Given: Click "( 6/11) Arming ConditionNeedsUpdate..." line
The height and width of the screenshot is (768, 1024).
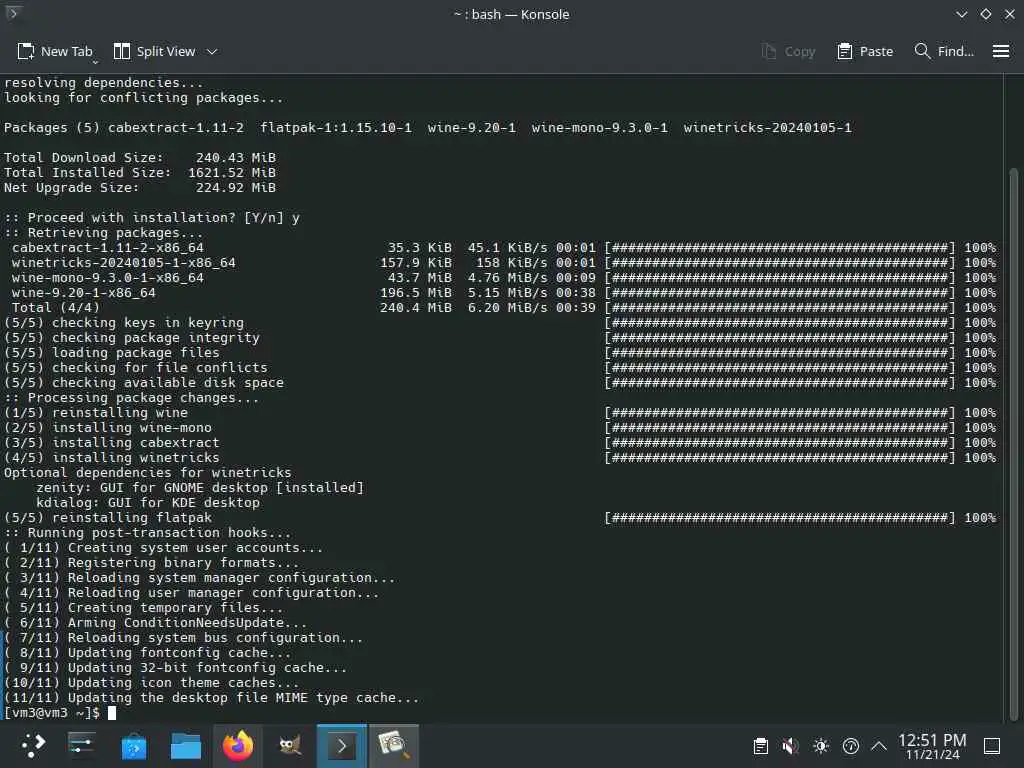Looking at the screenshot, I should point(155,623).
